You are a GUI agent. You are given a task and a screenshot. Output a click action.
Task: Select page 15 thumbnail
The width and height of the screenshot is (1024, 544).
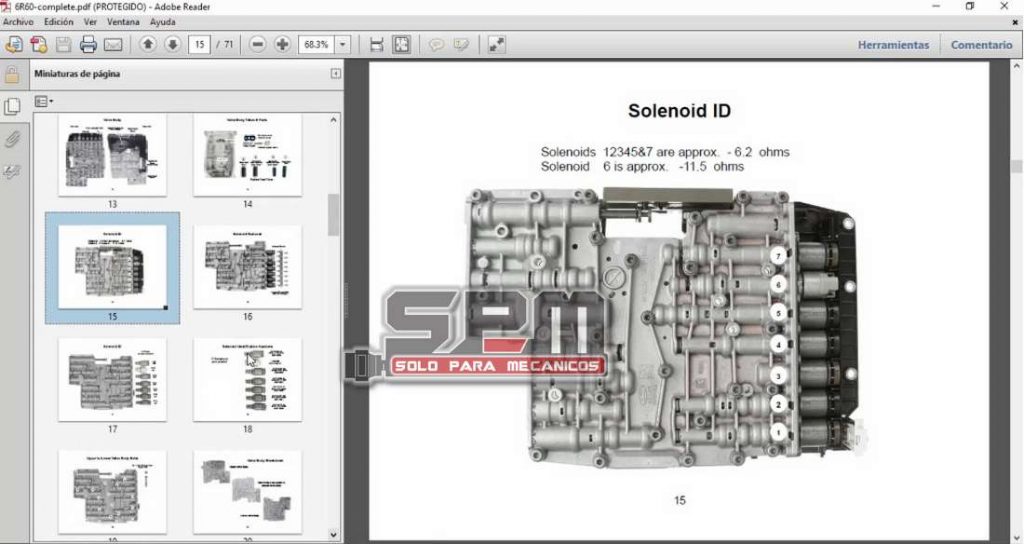pos(112,266)
